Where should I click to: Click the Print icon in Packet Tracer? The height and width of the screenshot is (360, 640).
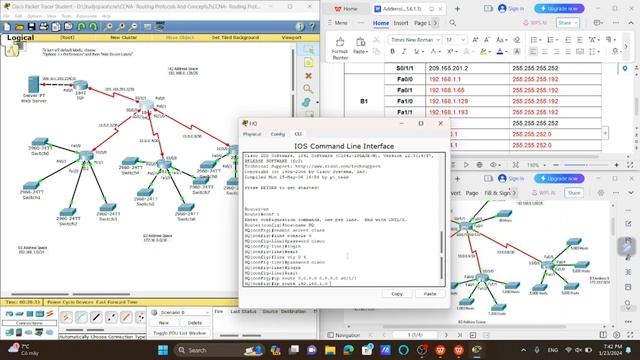click(x=44, y=27)
